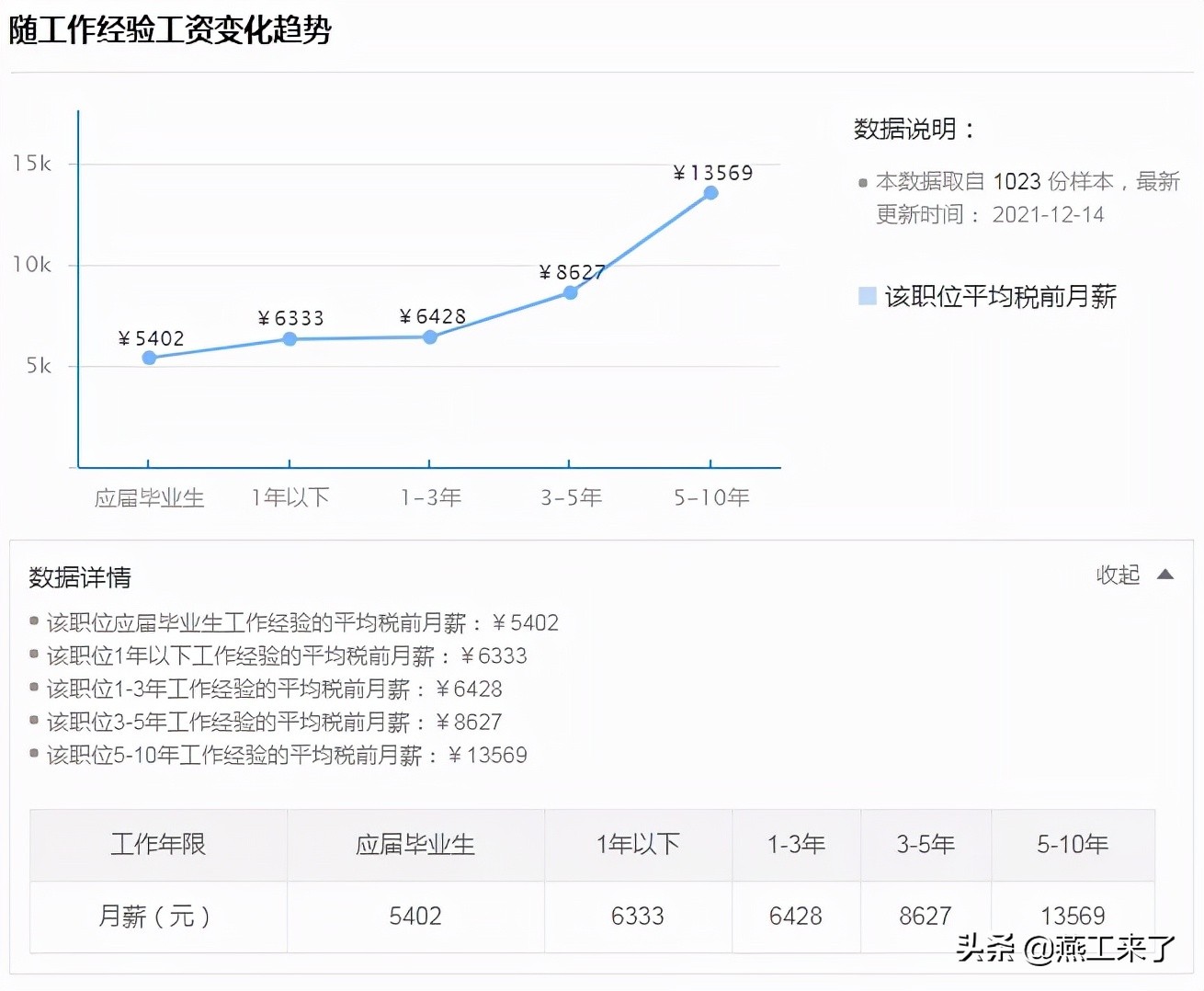This screenshot has height=991, width=1204.
Task: Click the 工作年限 table header cell
Action: click(158, 844)
